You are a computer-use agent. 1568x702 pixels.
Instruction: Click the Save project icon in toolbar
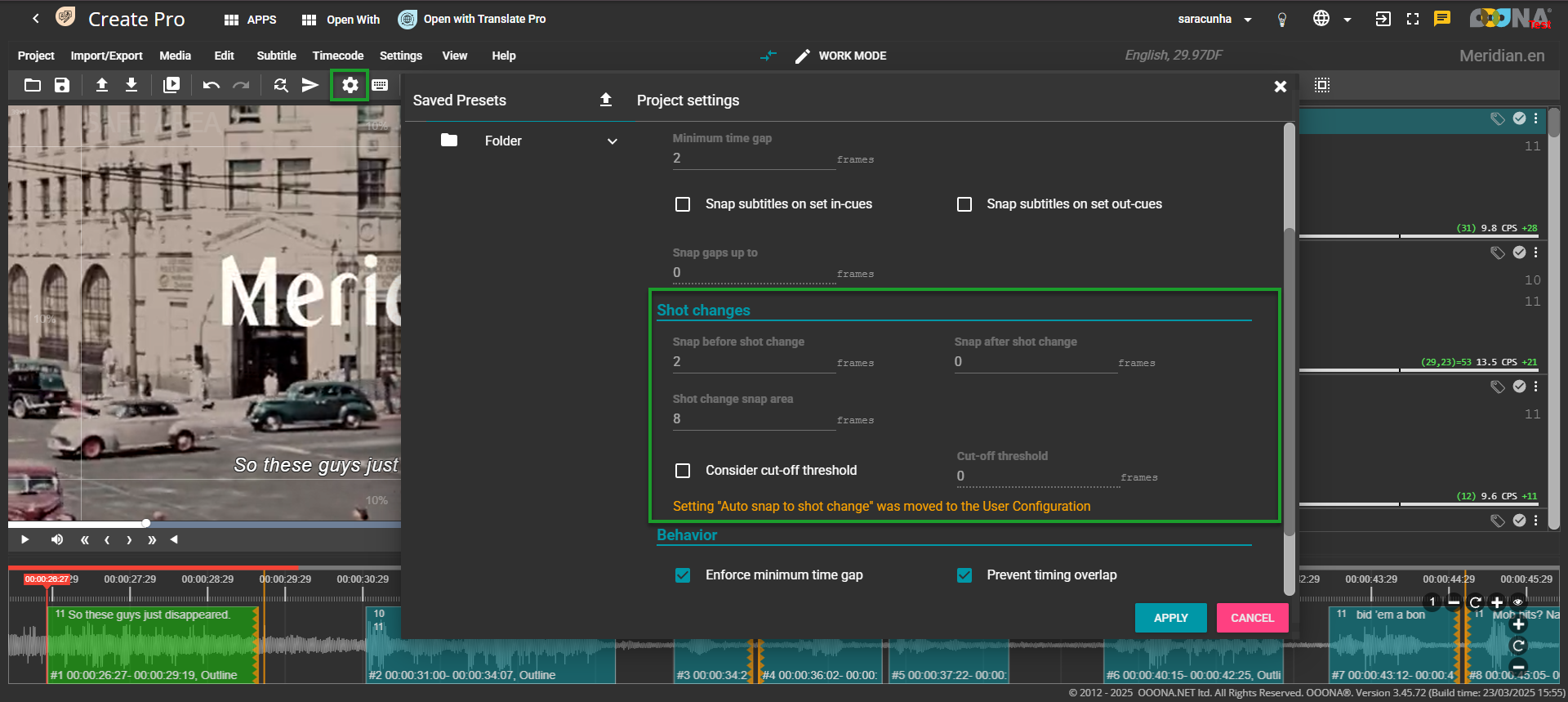click(62, 85)
